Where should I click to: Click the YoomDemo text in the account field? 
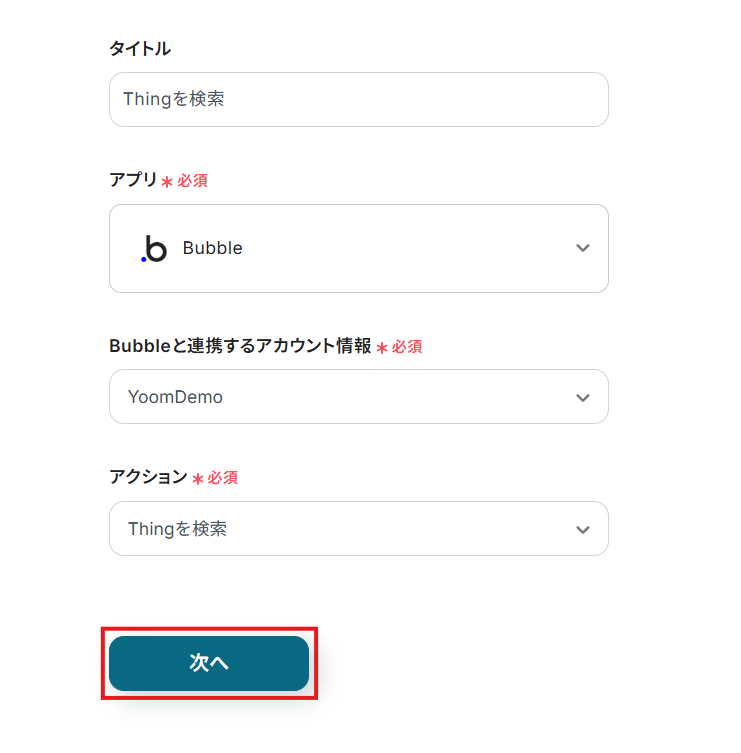[175, 397]
